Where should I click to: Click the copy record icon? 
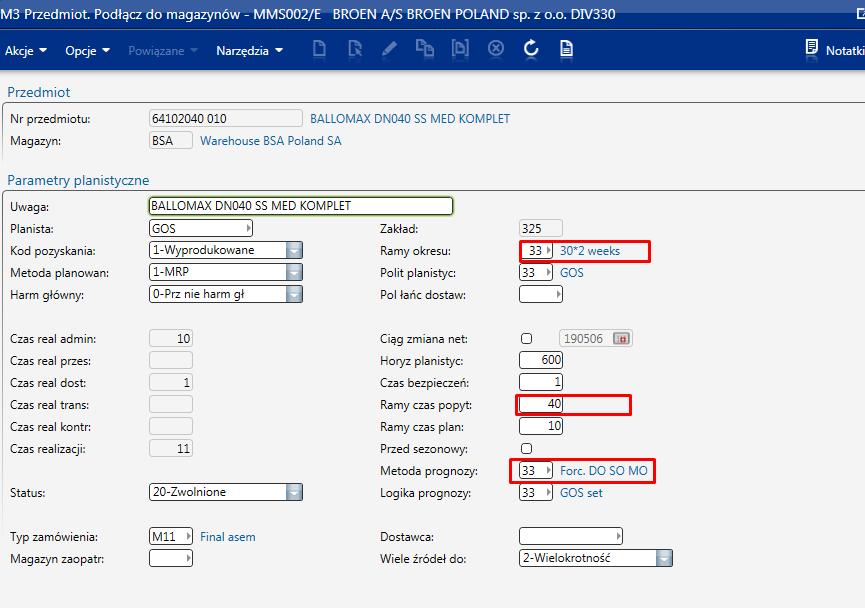[424, 49]
